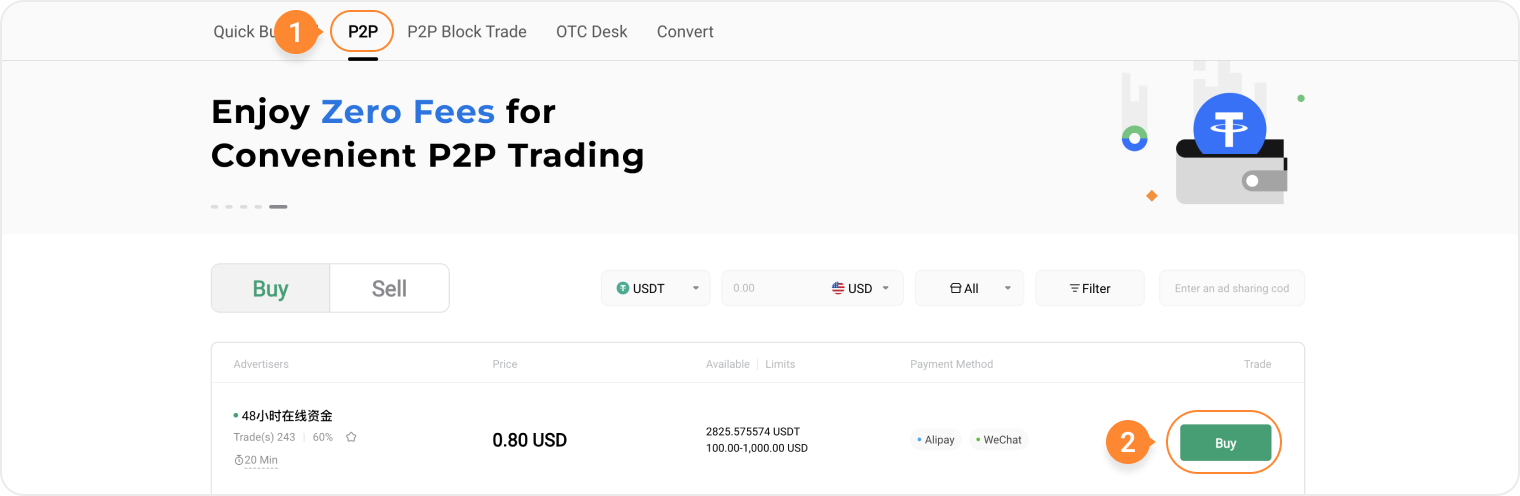Focus the ad sharing code input field
The image size is (1520, 496).
(1231, 288)
